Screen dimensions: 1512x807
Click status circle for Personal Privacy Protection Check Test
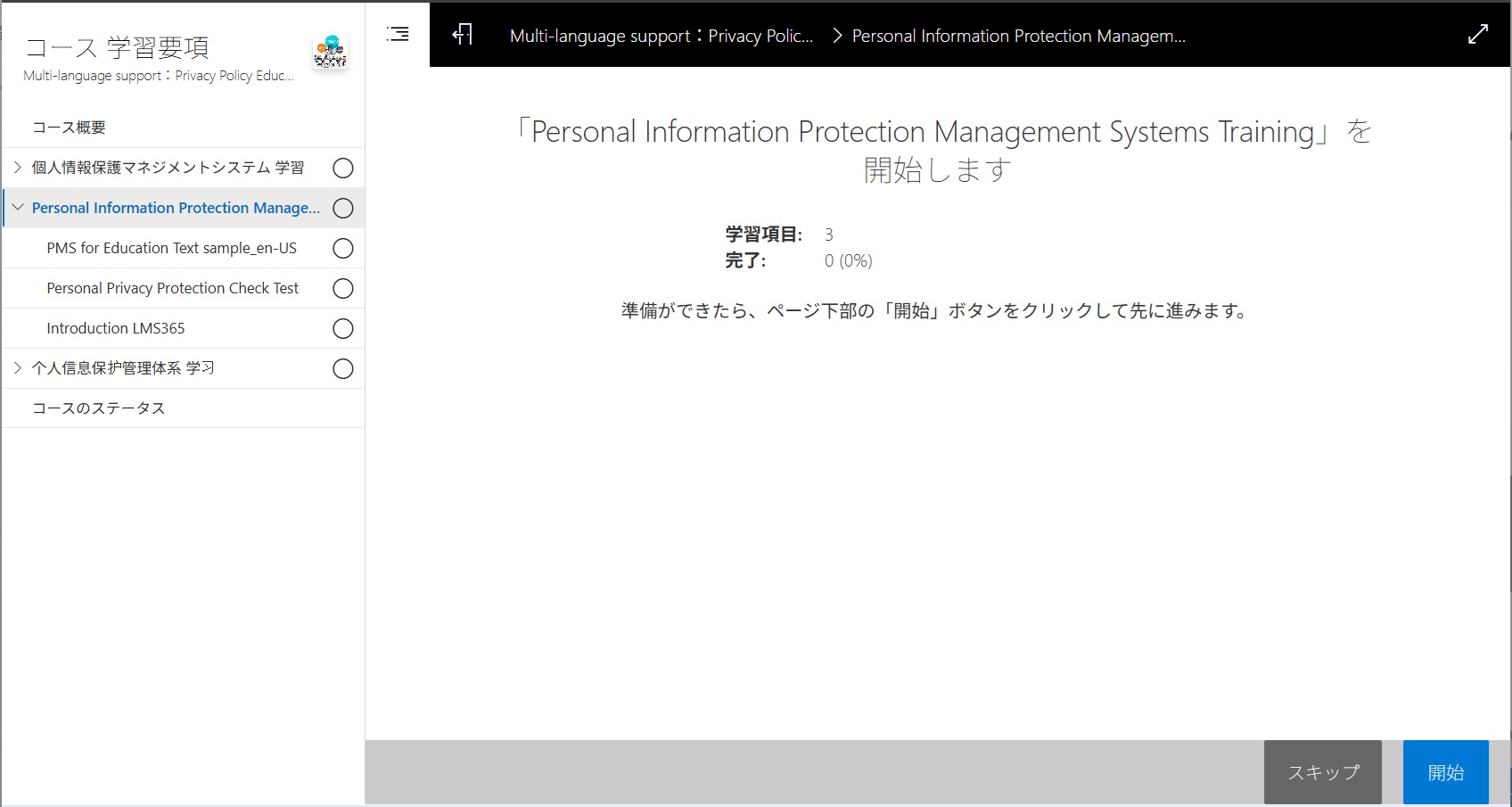343,288
